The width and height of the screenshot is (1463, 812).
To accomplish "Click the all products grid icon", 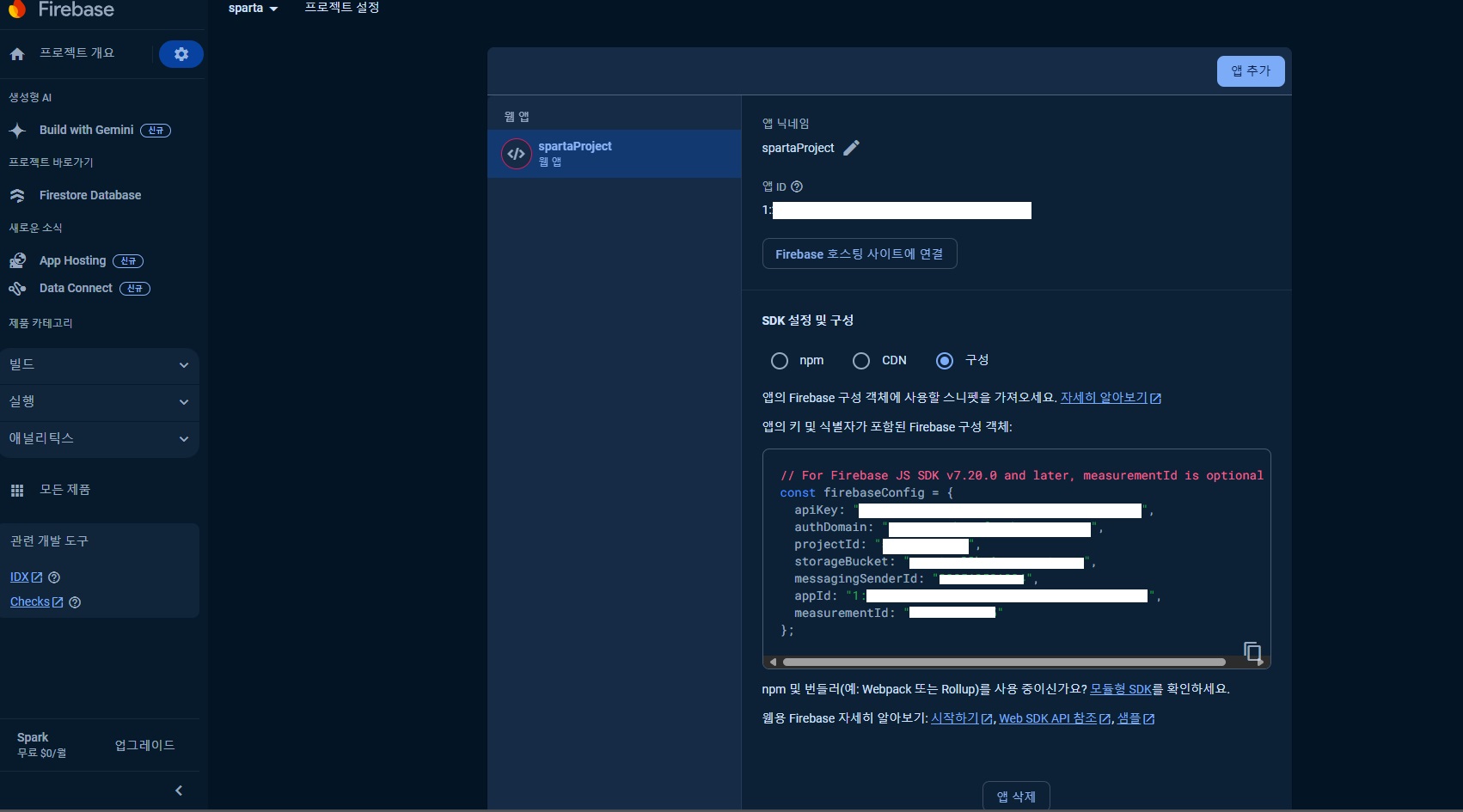I will 17,491.
